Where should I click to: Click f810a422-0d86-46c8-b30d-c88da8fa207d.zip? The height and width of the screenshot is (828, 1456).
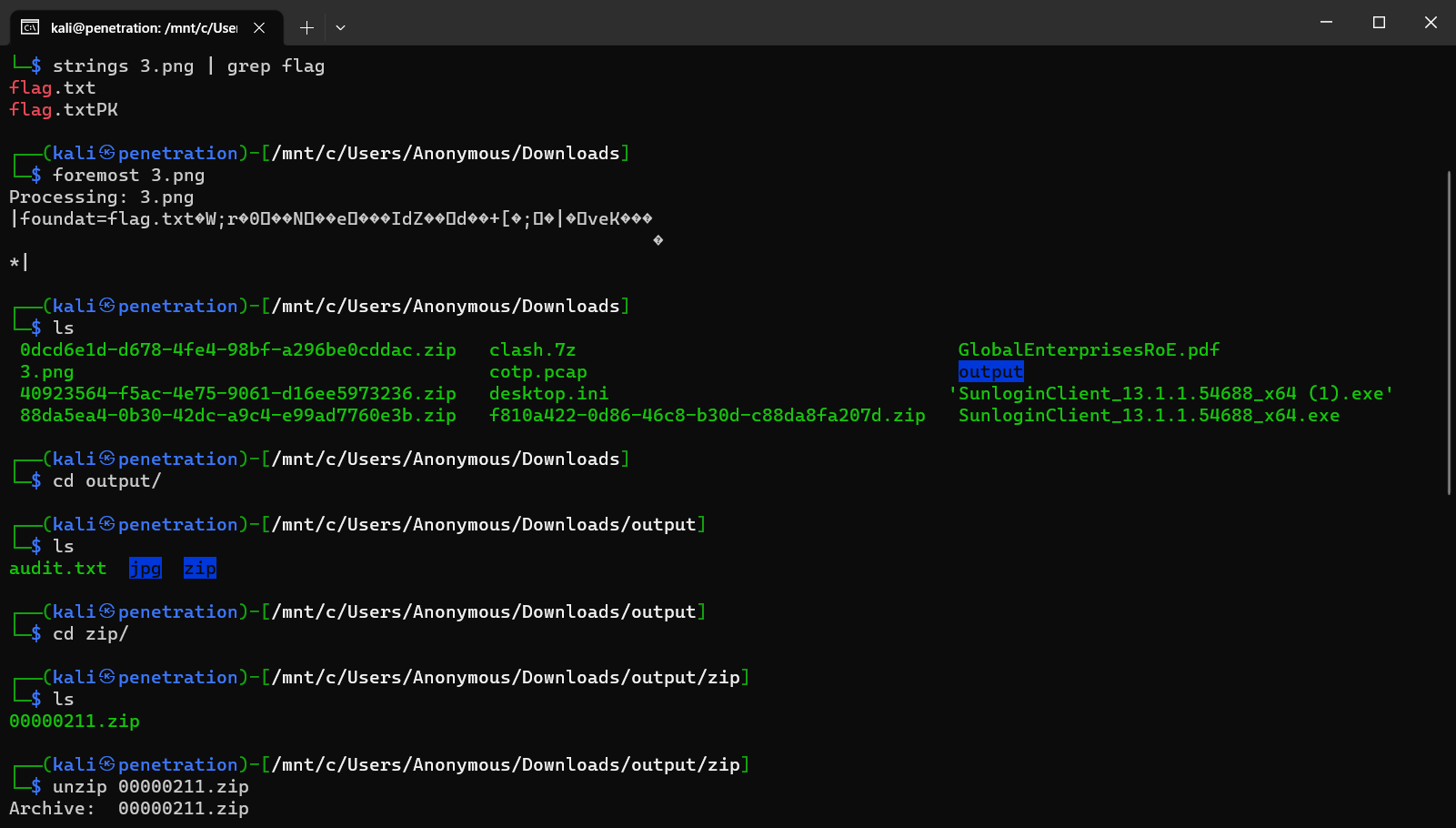(x=708, y=415)
